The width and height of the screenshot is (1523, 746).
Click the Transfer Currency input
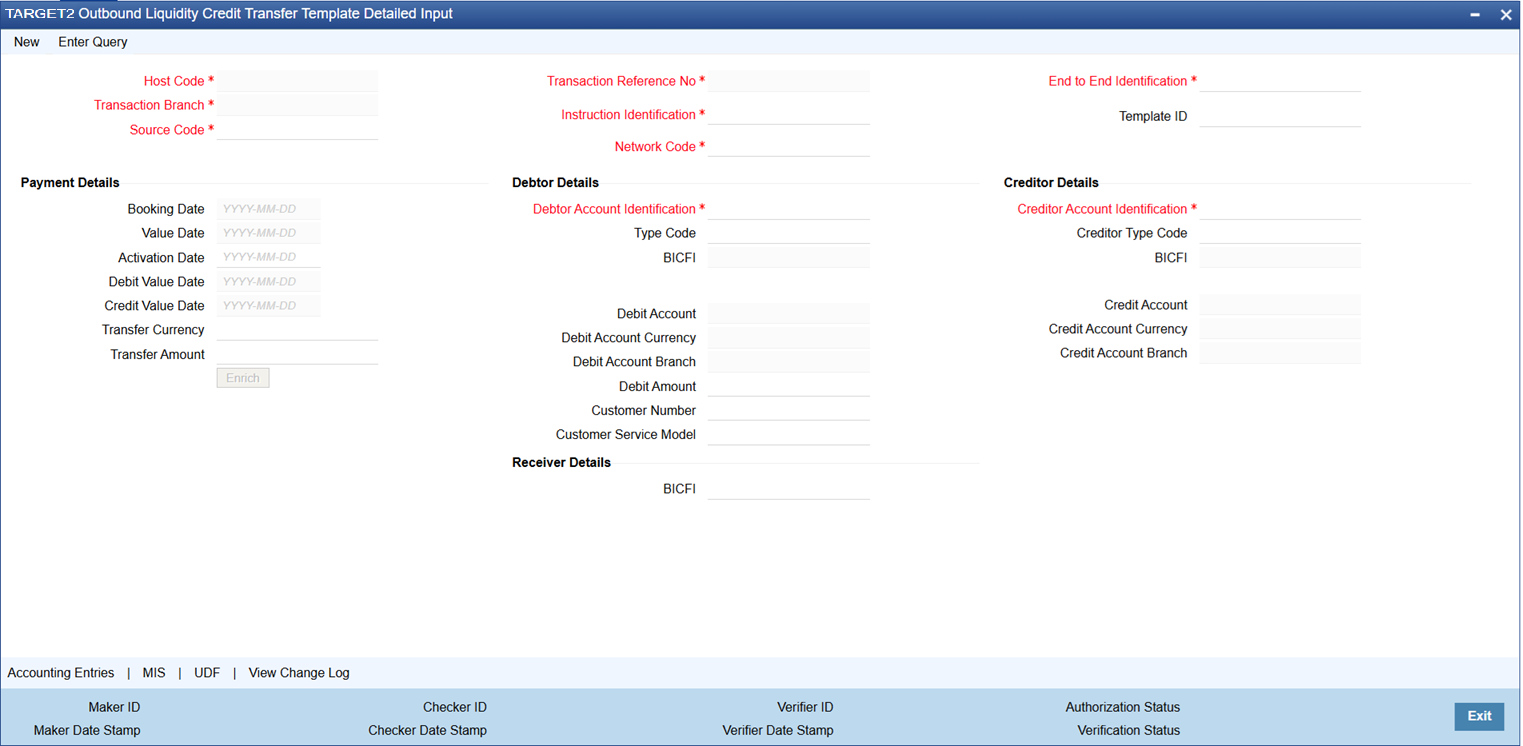(297, 330)
